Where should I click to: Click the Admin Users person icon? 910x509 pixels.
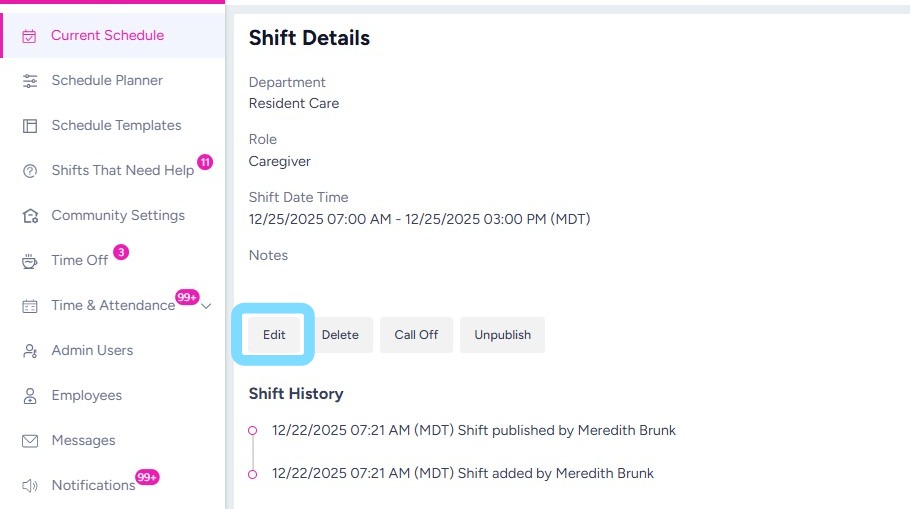pyautogui.click(x=30, y=351)
